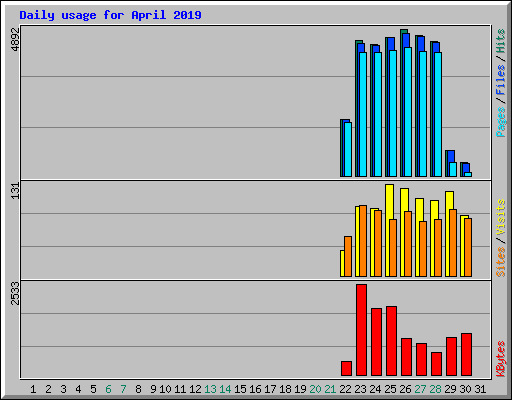Image resolution: width=512 pixels, height=400 pixels.
Task: Click the cyan Pages bar for day 26
Action: click(408, 112)
